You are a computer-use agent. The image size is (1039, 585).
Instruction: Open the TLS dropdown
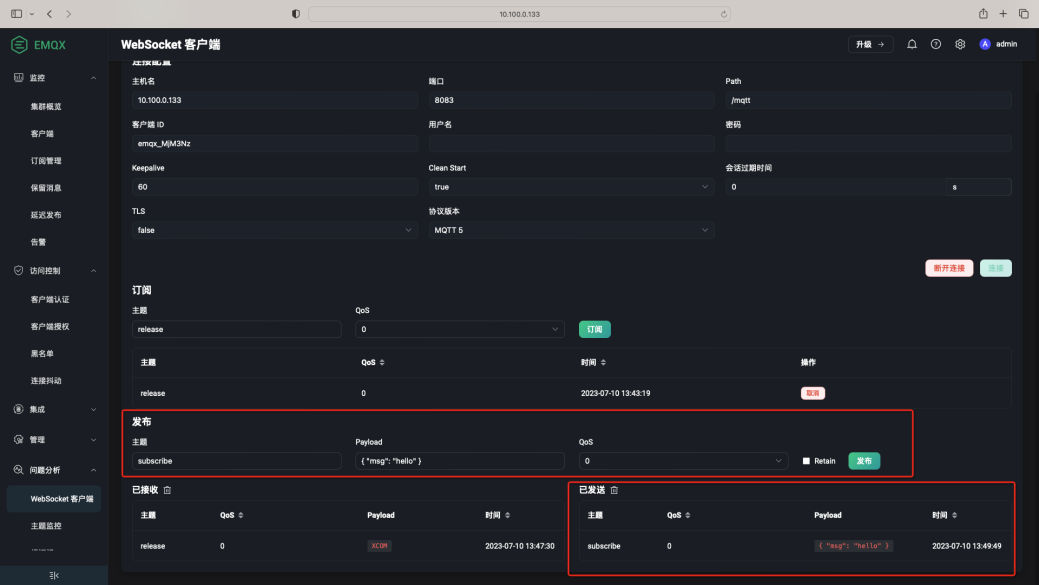point(274,230)
